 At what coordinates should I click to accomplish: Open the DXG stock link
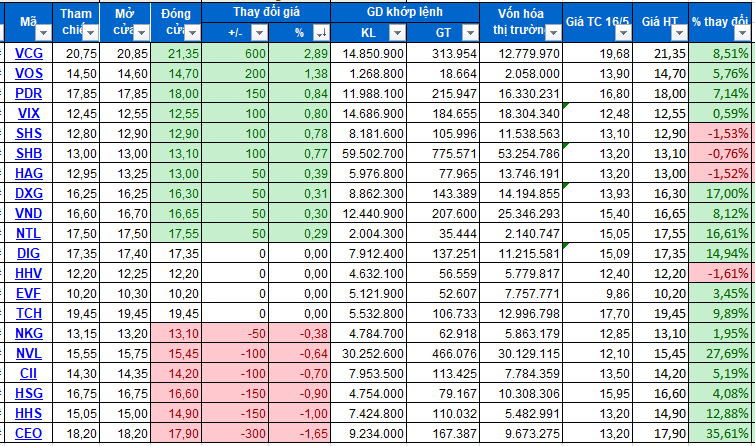(x=29, y=193)
